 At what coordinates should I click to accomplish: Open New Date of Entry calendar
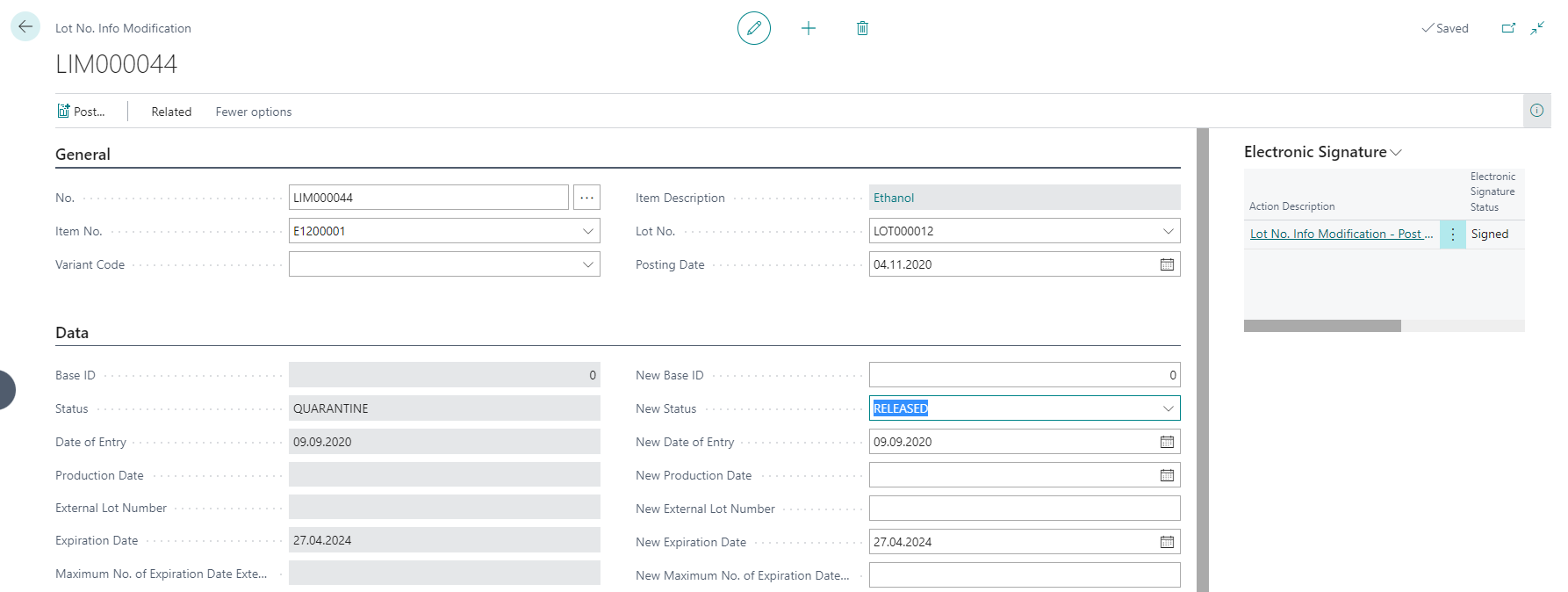point(1167,442)
